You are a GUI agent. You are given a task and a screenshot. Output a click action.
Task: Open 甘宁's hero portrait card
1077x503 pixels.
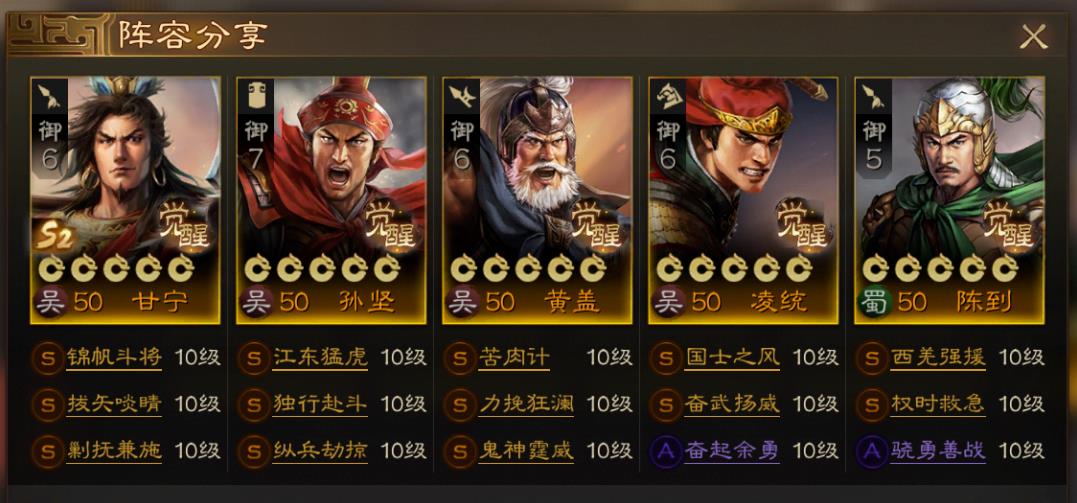click(x=125, y=199)
